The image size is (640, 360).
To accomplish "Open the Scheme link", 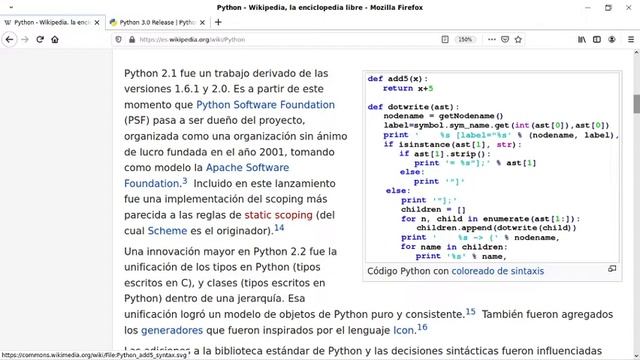I will (167, 231).
